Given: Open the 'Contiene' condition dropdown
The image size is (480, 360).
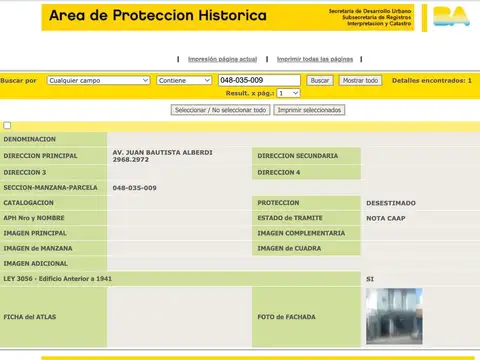Looking at the screenshot, I should pyautogui.click(x=184, y=80).
